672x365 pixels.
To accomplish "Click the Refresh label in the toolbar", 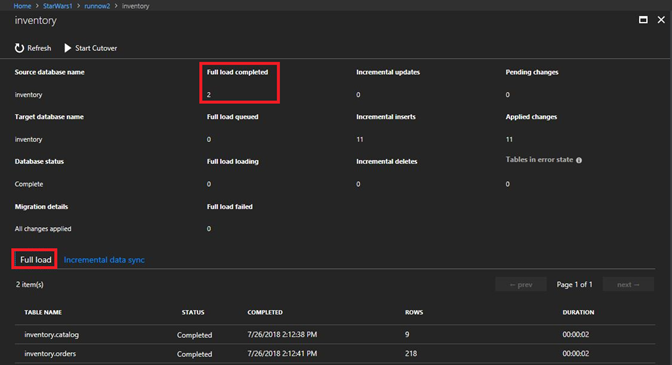I will [x=39, y=48].
